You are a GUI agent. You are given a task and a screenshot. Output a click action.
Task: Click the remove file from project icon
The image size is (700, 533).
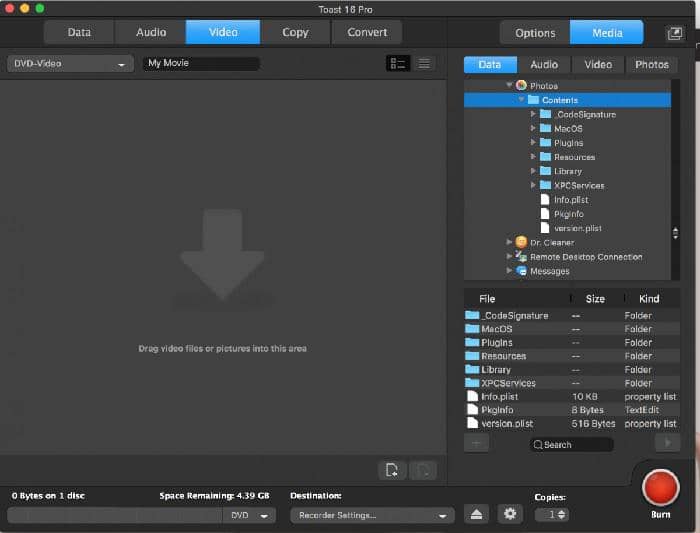point(423,470)
